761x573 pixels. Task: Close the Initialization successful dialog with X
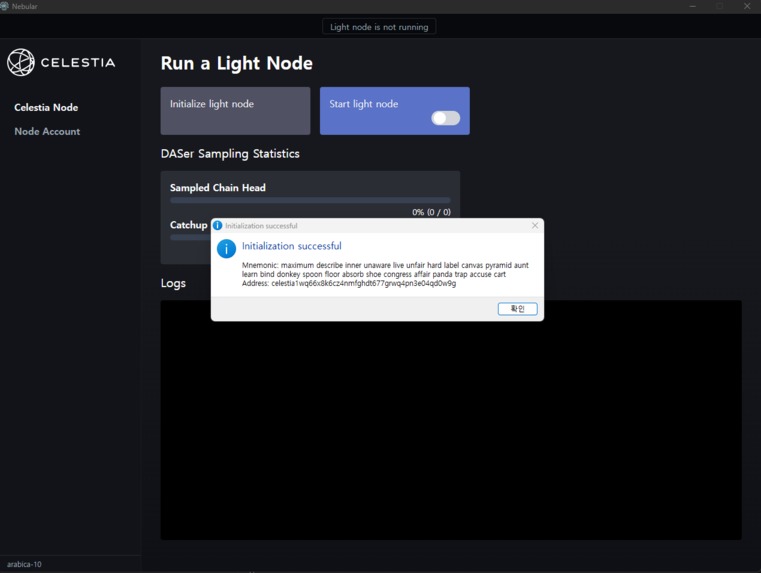pos(535,225)
